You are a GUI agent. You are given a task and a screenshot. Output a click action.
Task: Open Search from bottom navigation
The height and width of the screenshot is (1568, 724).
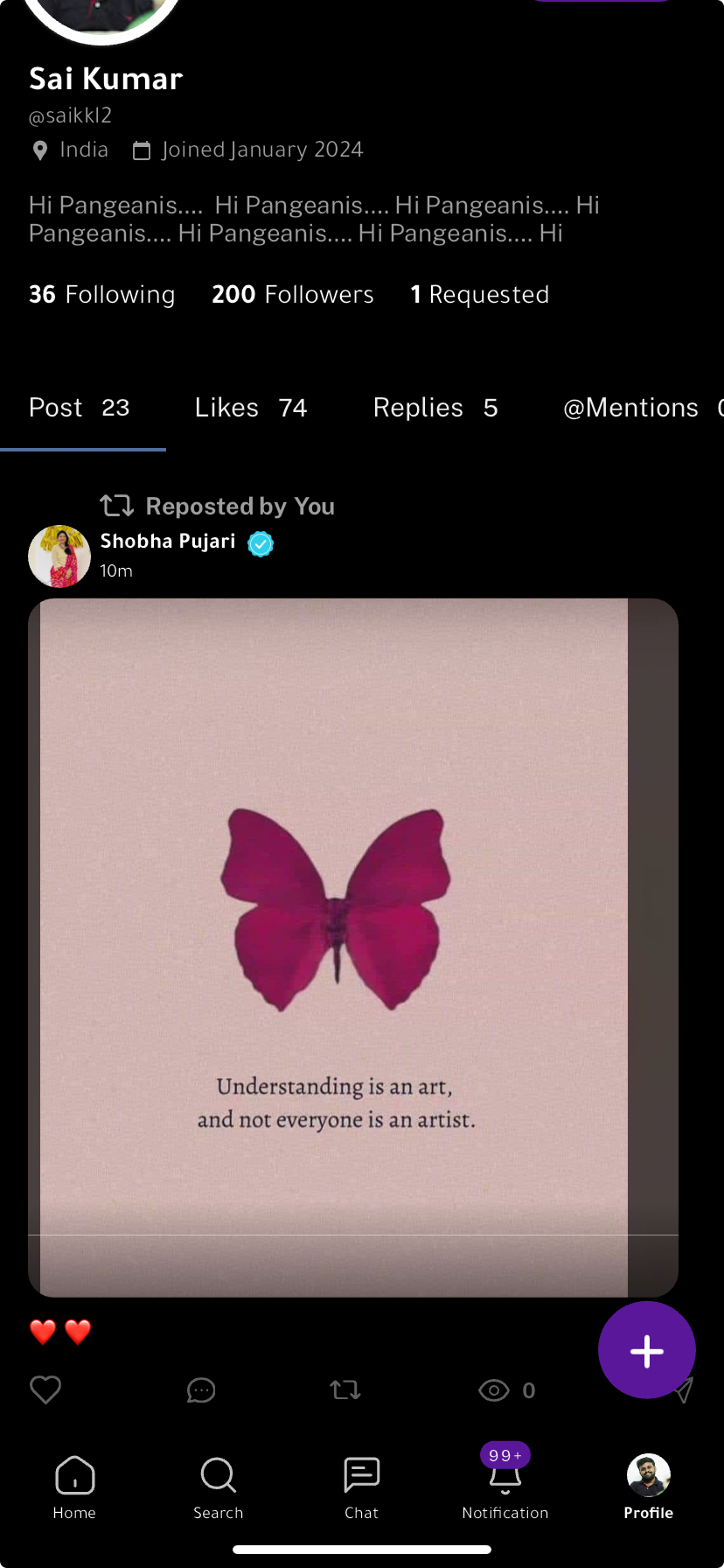(219, 1487)
